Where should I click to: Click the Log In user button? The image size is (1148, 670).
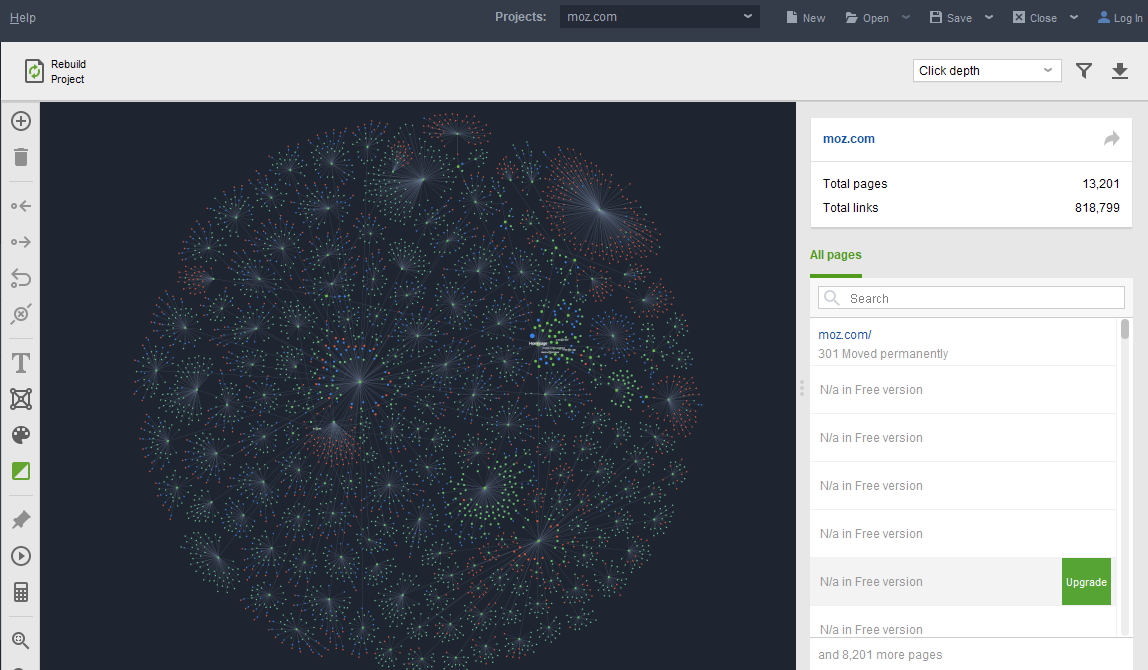tap(1120, 18)
